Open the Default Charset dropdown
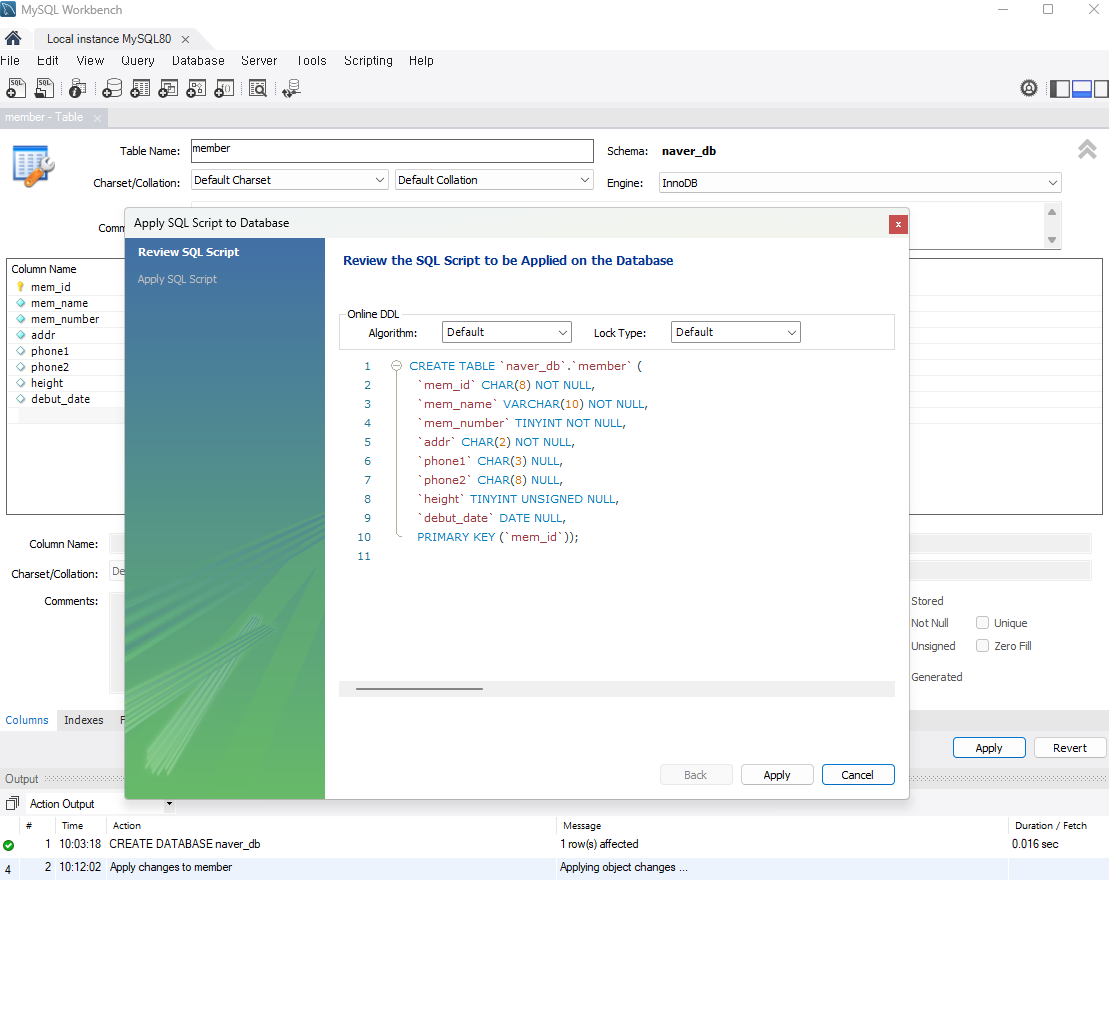1109x1015 pixels. tap(290, 180)
